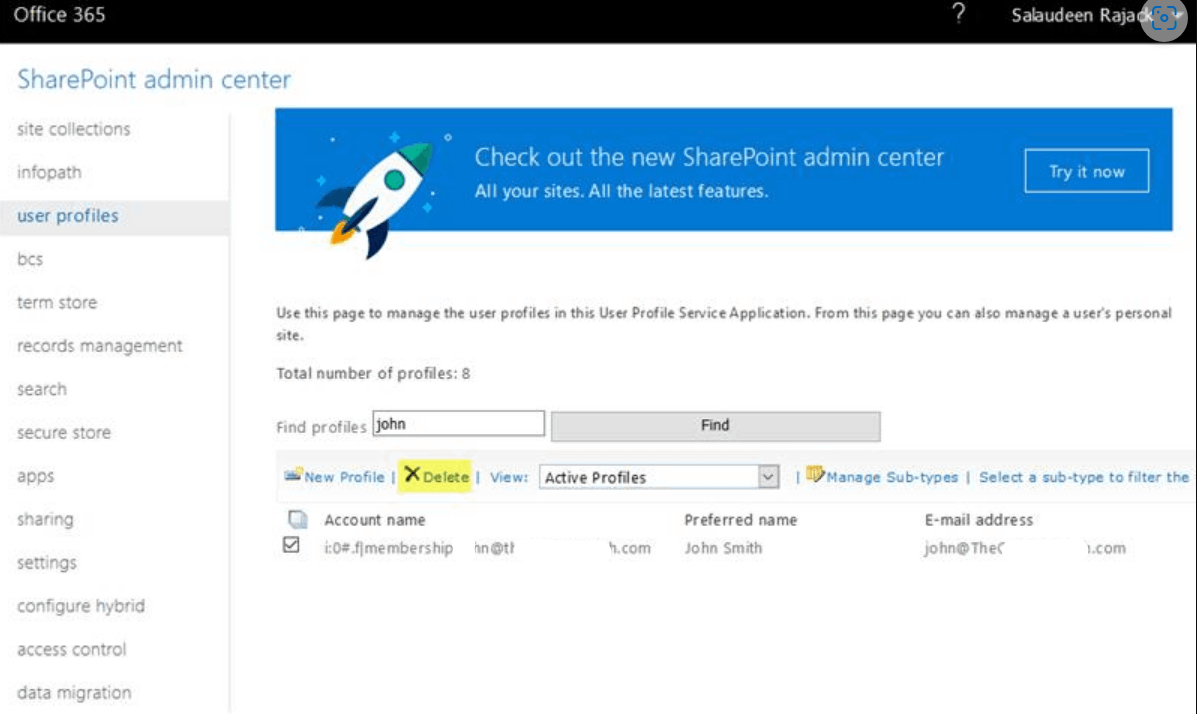Viewport: 1197px width, 714px height.
Task: Click the Delete X icon
Action: 412,474
